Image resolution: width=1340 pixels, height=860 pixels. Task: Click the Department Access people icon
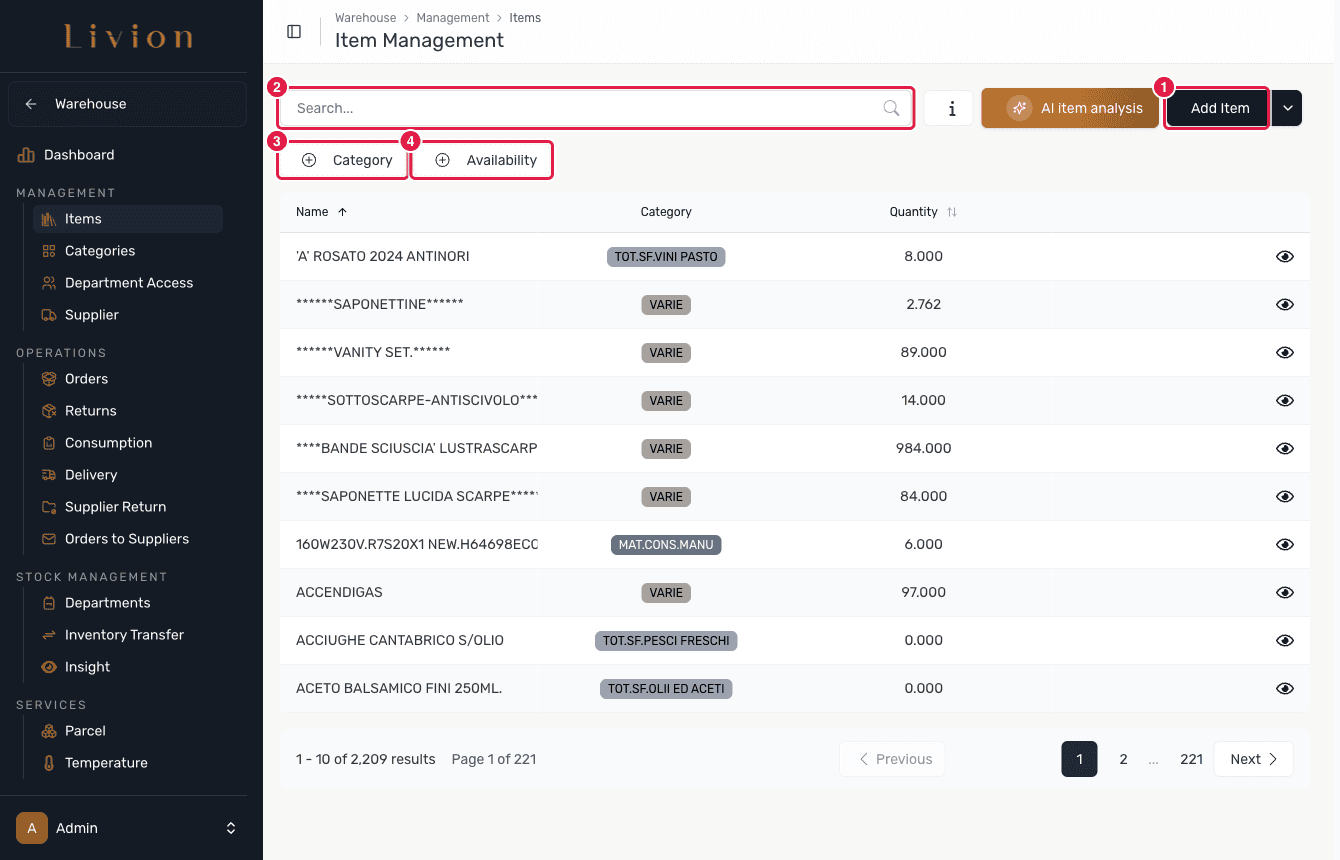point(48,283)
